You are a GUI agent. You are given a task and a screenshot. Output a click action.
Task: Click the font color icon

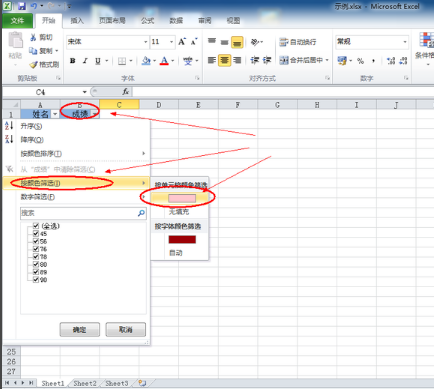click(x=164, y=61)
